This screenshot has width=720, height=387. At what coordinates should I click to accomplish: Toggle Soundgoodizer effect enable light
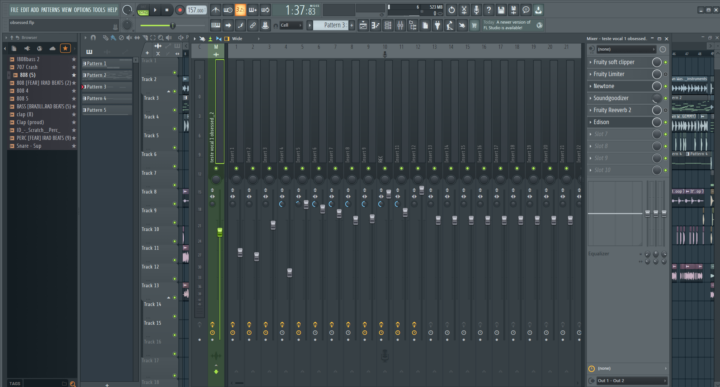pos(665,98)
